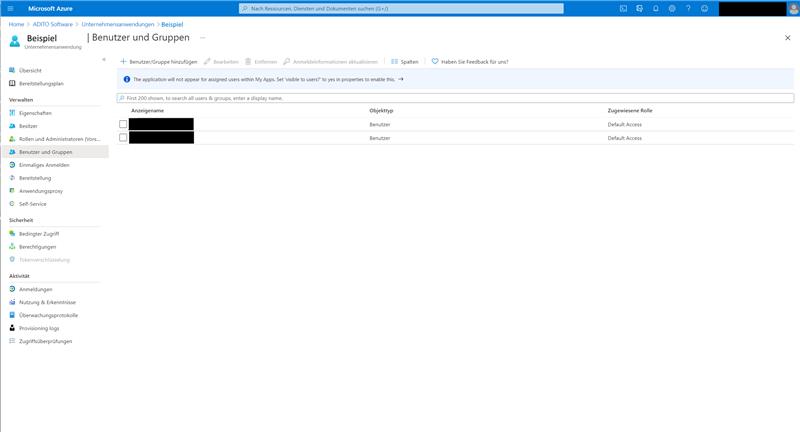Open the help question mark icon

coord(688,9)
